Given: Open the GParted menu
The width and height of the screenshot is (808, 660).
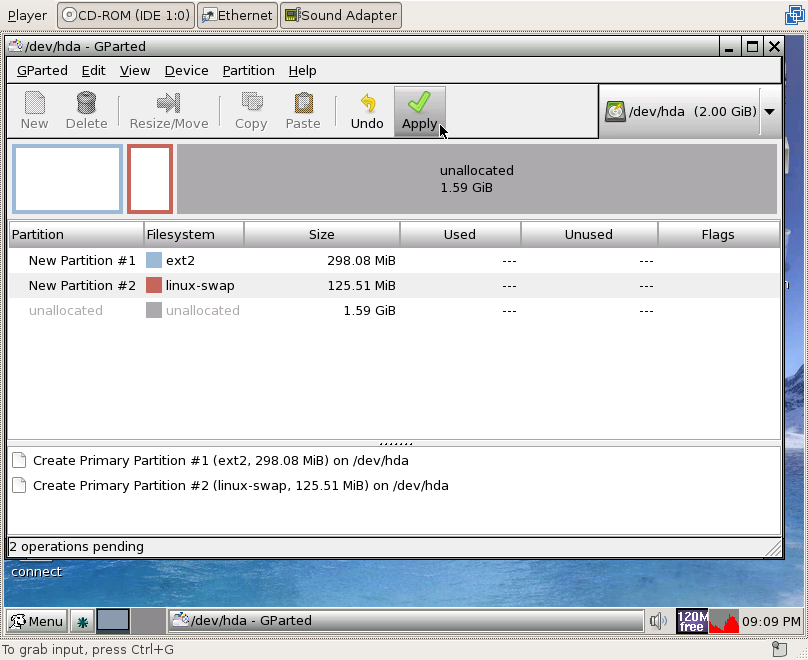Looking at the screenshot, I should pyautogui.click(x=42, y=71).
